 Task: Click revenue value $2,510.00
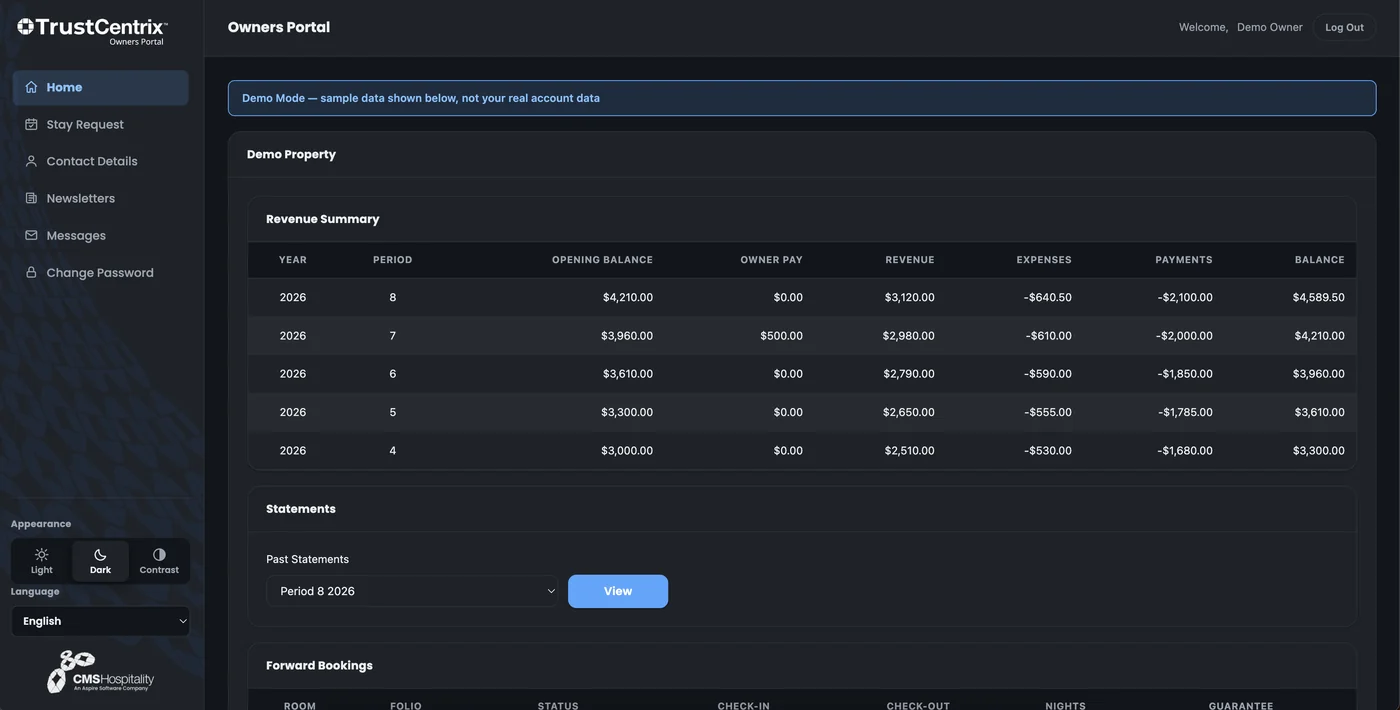coord(909,451)
